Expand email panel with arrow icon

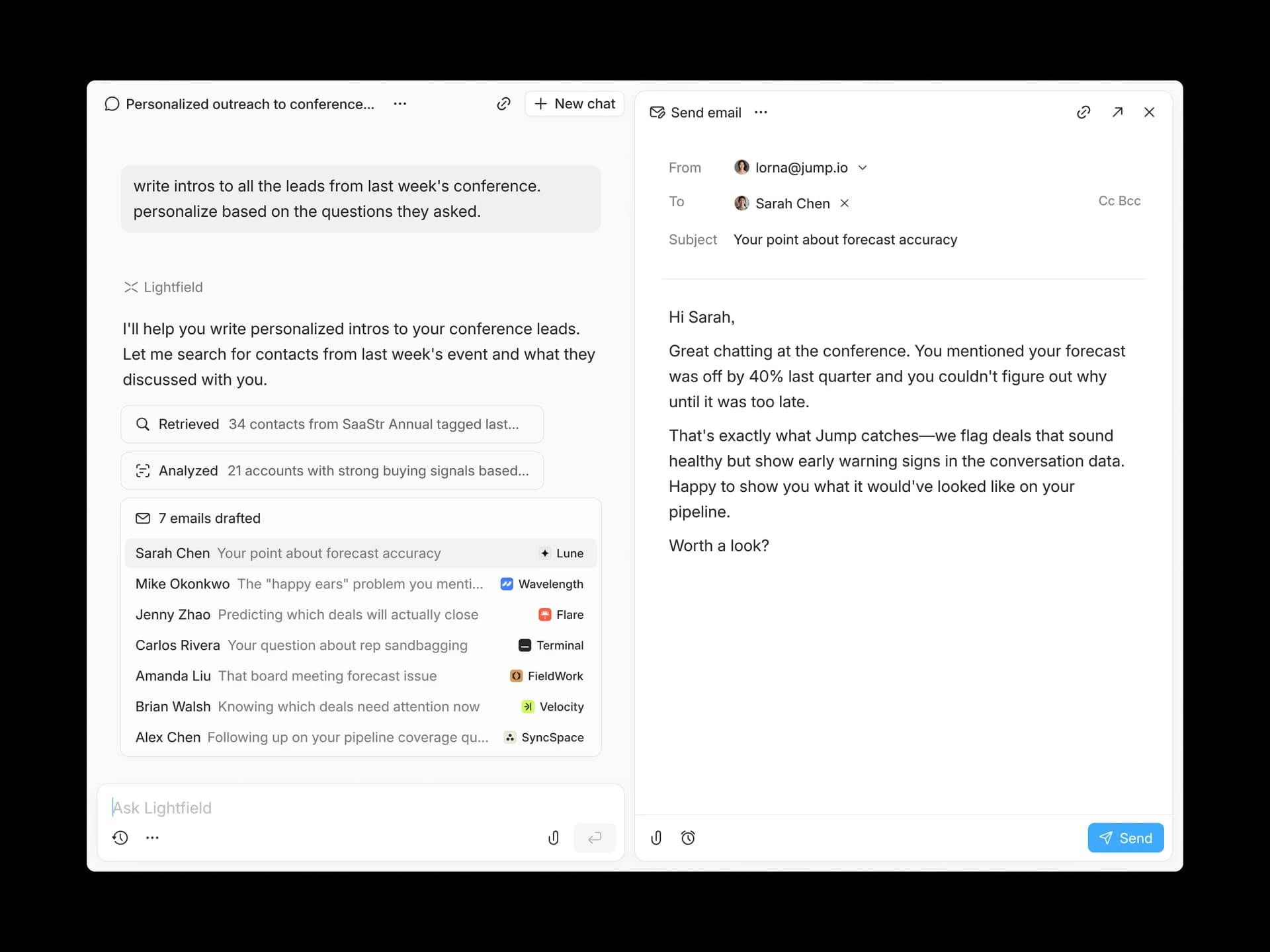click(x=1117, y=112)
